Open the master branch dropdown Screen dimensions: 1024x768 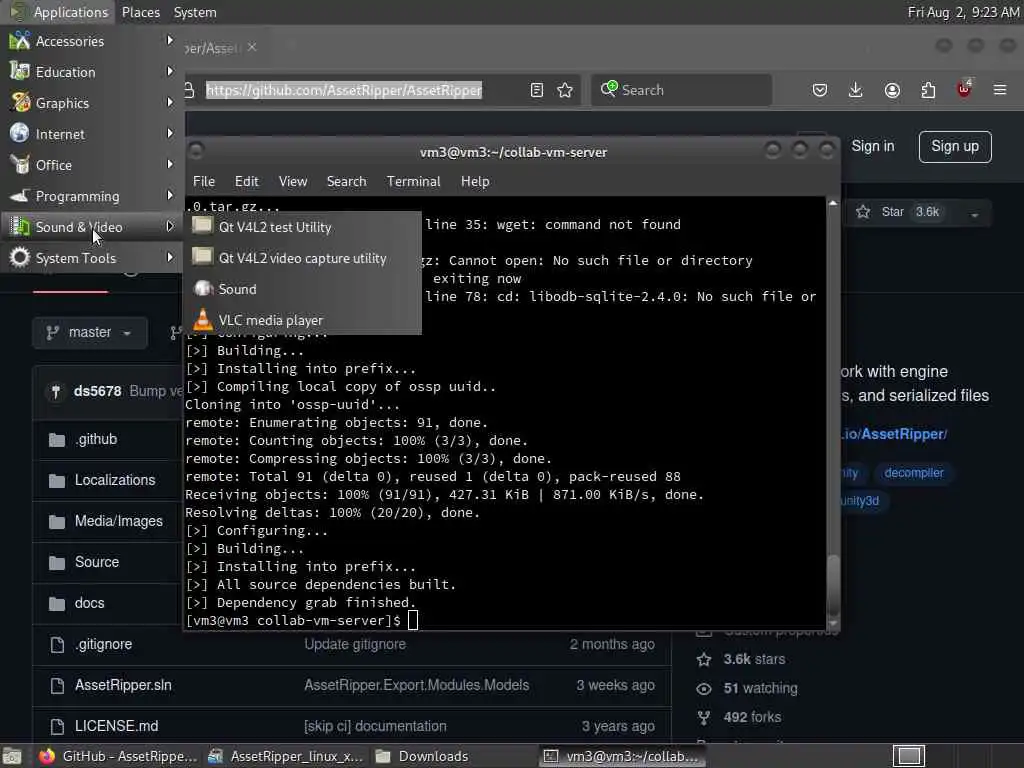tap(89, 332)
